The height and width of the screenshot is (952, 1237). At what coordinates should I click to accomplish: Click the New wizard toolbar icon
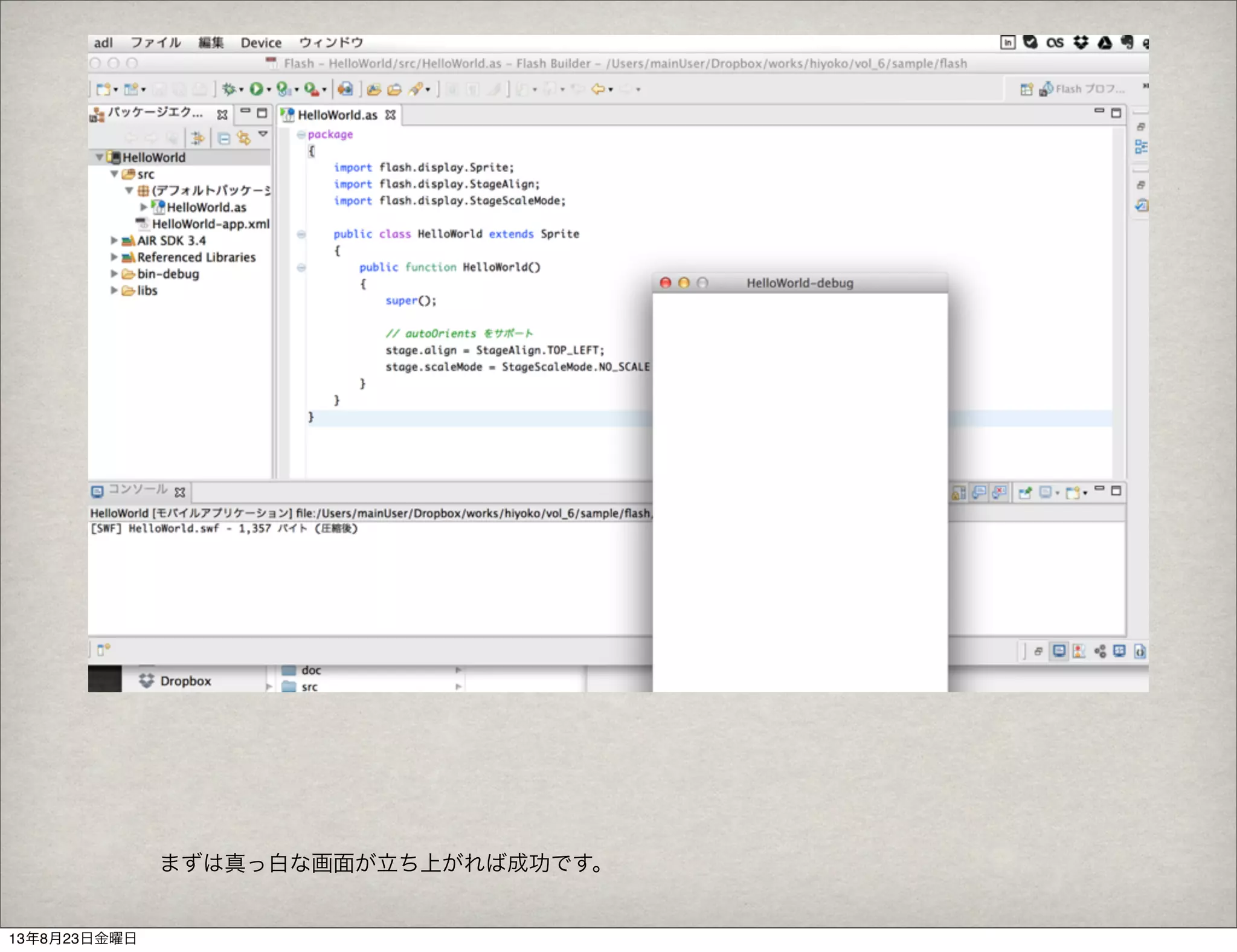point(104,89)
